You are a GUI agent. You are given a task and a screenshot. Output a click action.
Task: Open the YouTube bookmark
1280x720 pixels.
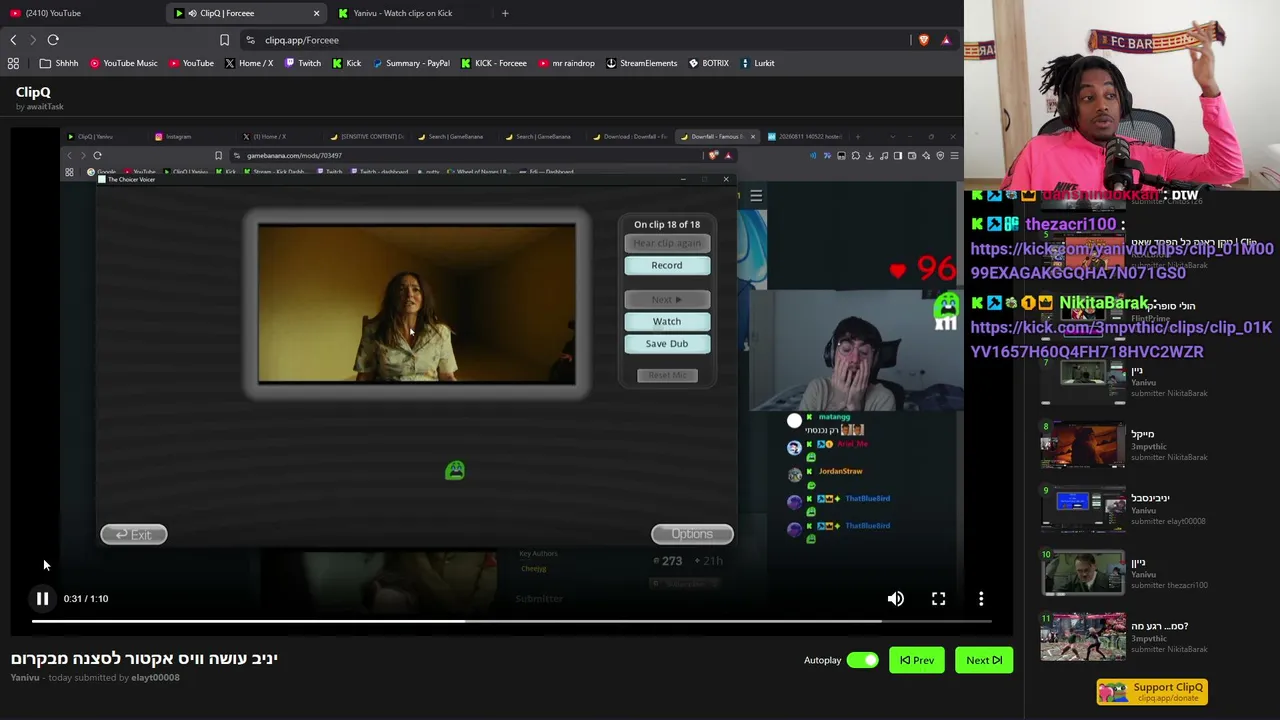[190, 63]
